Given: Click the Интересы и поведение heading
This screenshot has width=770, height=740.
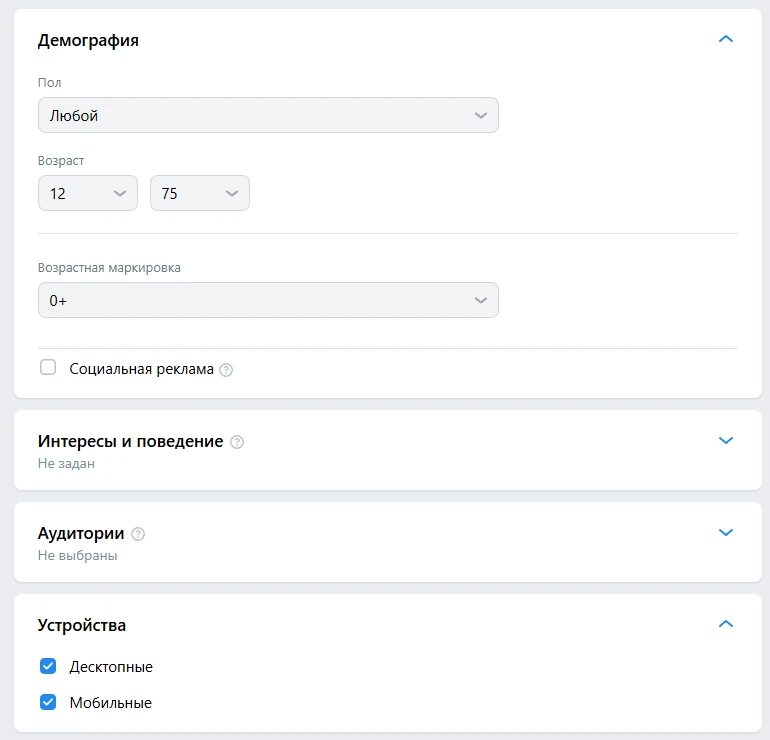Looking at the screenshot, I should point(130,441).
